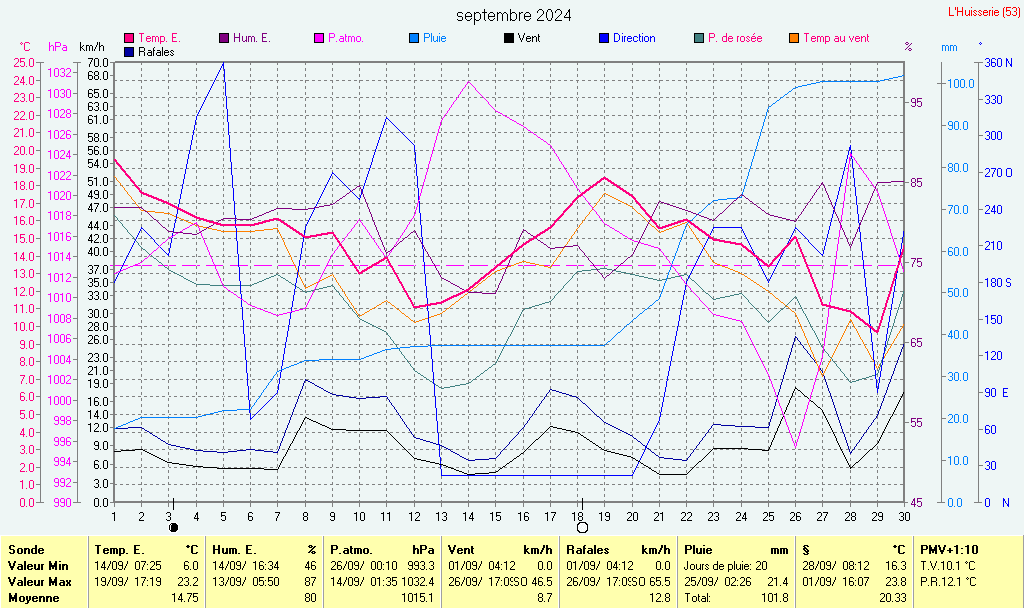Click the km/h axis unit label at top left
Screen dimensions: 1024x608
click(91, 47)
